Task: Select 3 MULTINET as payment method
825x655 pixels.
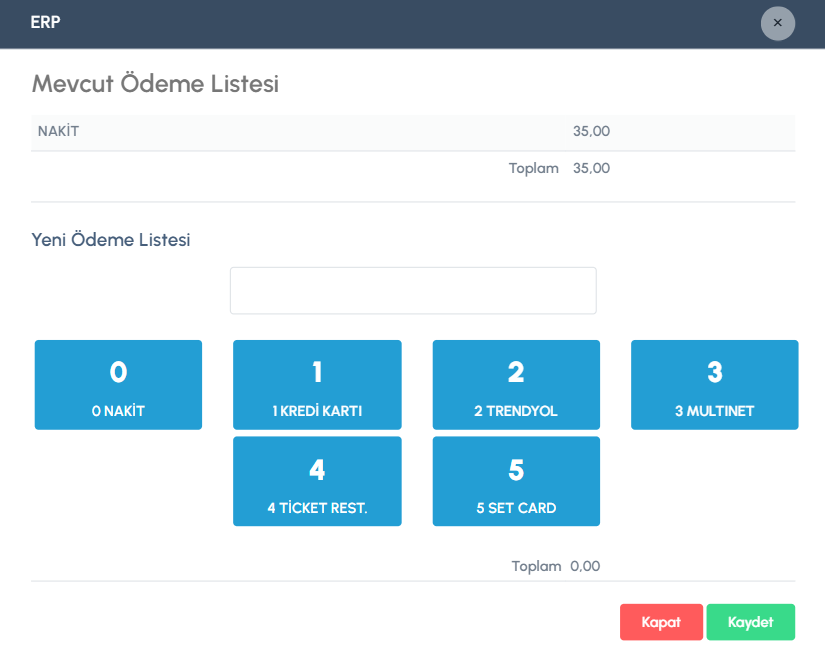Action: click(x=714, y=385)
